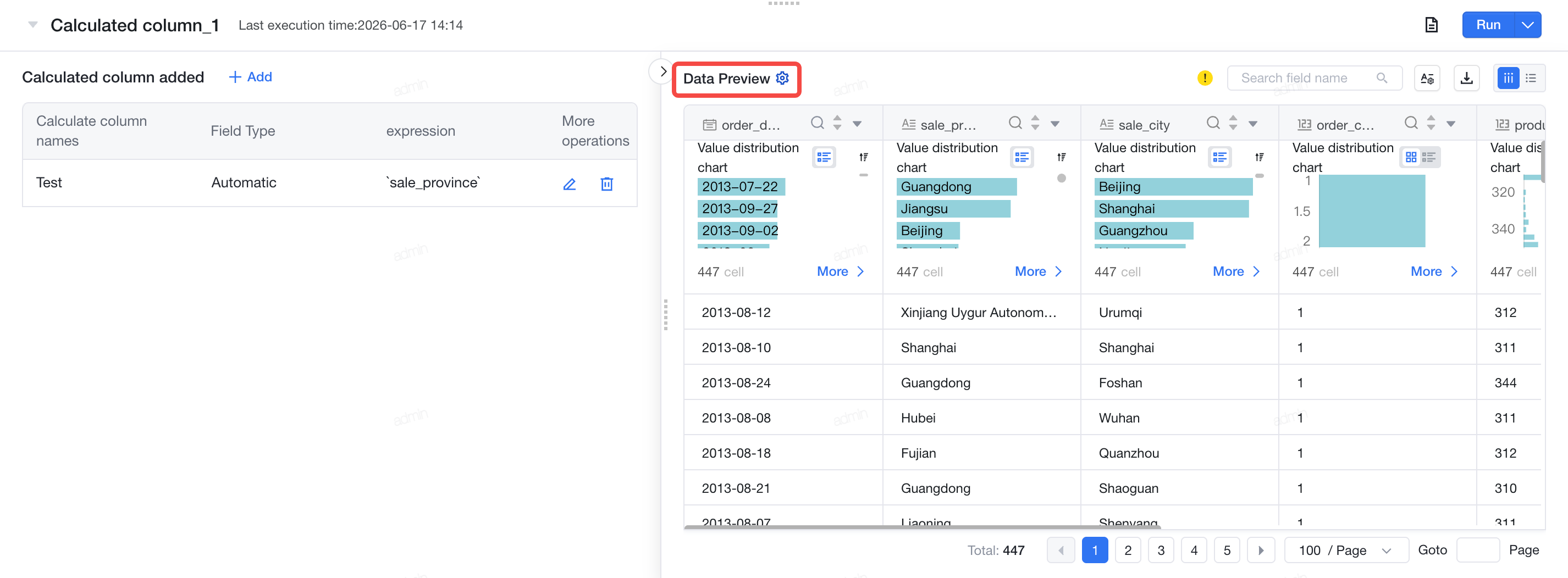
Task: Delete the Test calculated column
Action: [606, 184]
